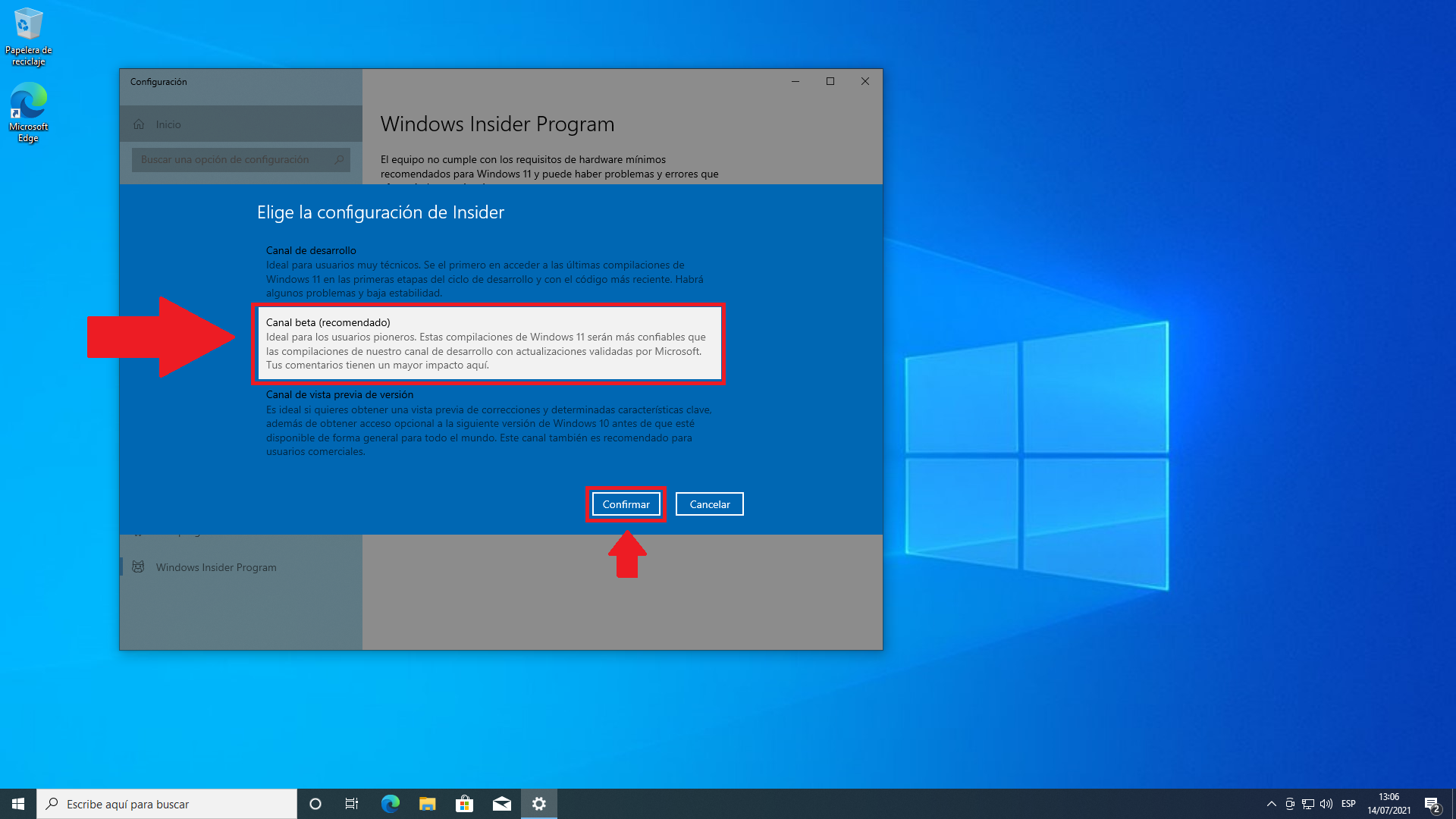1456x819 pixels.
Task: Open the ESP language selector
Action: click(x=1348, y=804)
